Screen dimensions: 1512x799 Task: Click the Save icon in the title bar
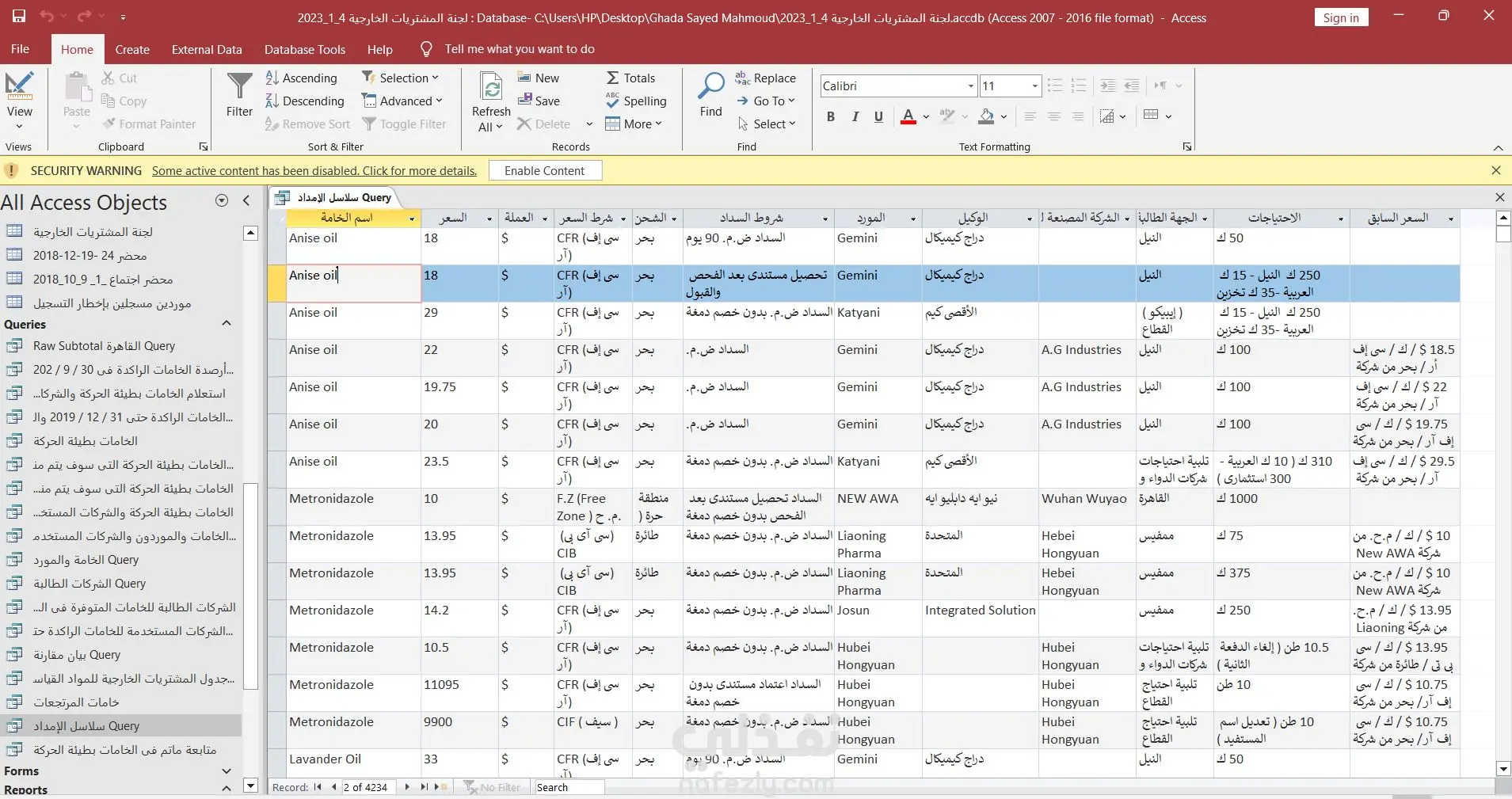coord(19,16)
